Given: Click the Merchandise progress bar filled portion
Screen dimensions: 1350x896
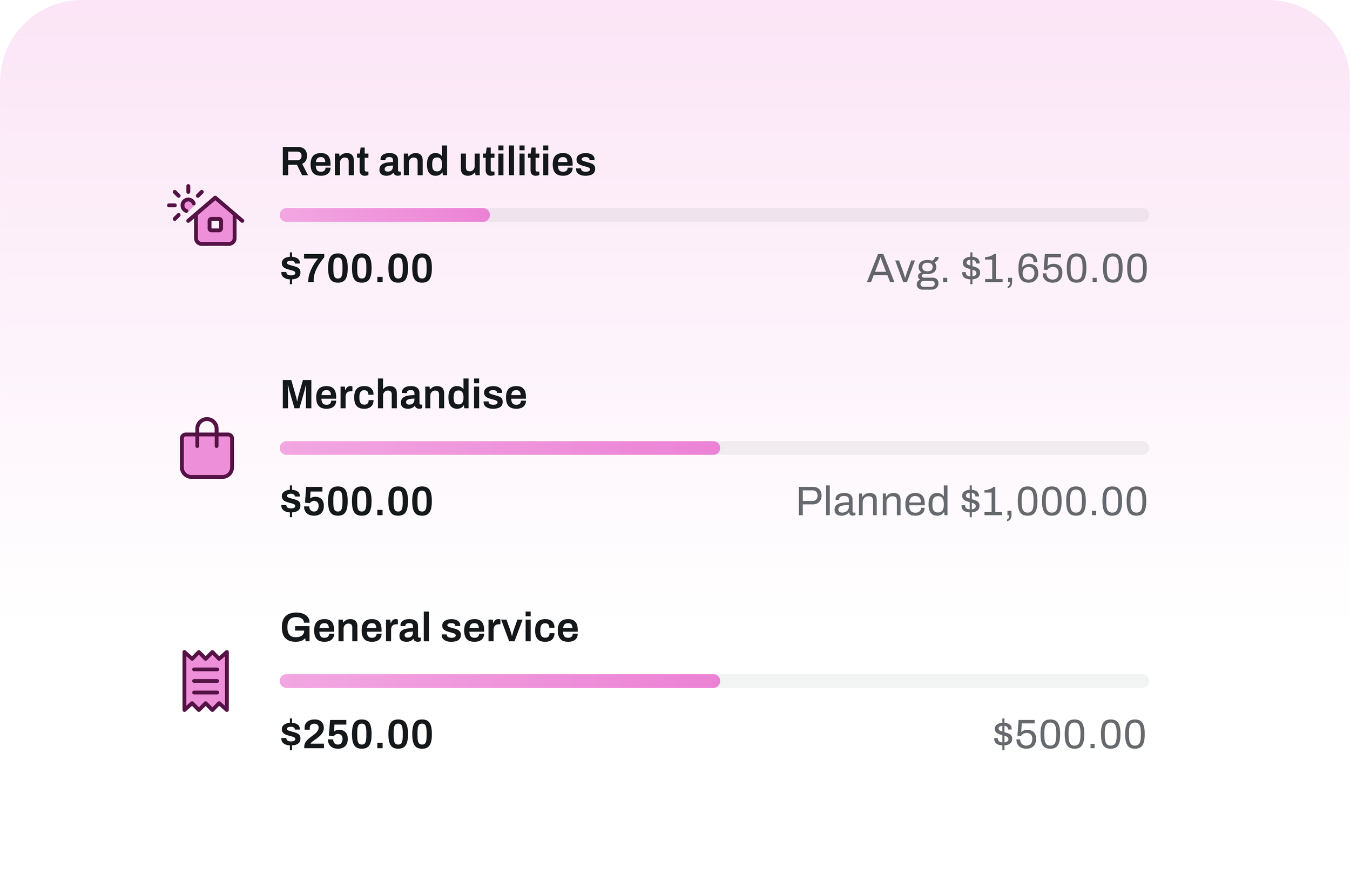Looking at the screenshot, I should (500, 448).
